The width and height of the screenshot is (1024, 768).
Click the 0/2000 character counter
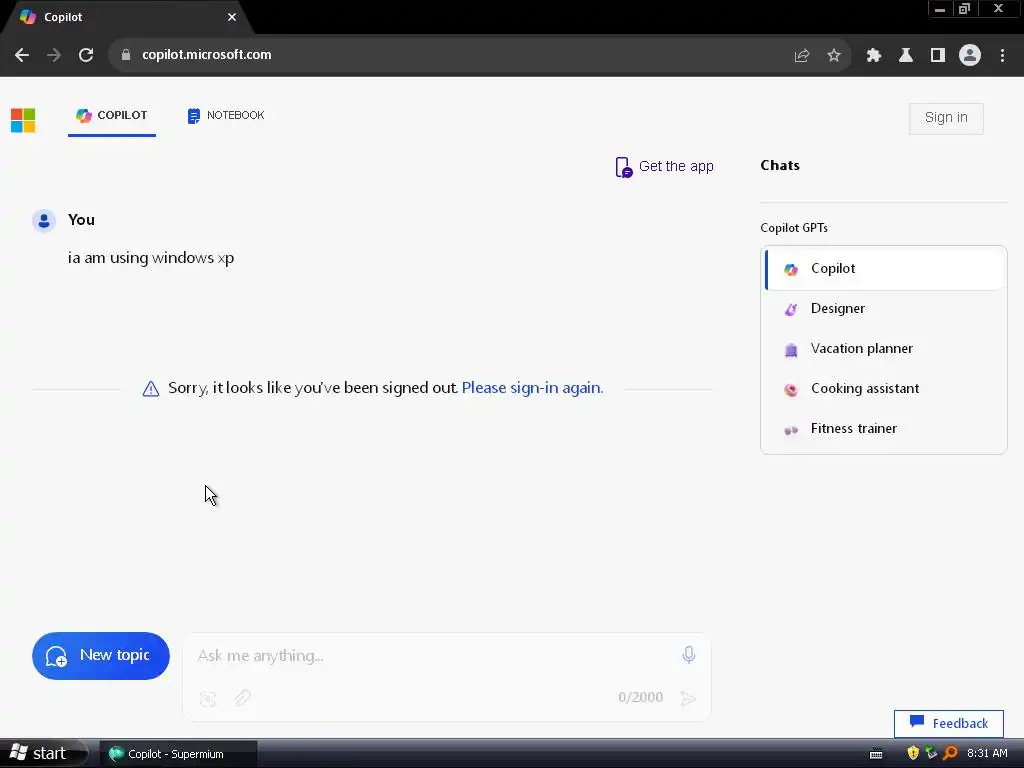coord(640,697)
